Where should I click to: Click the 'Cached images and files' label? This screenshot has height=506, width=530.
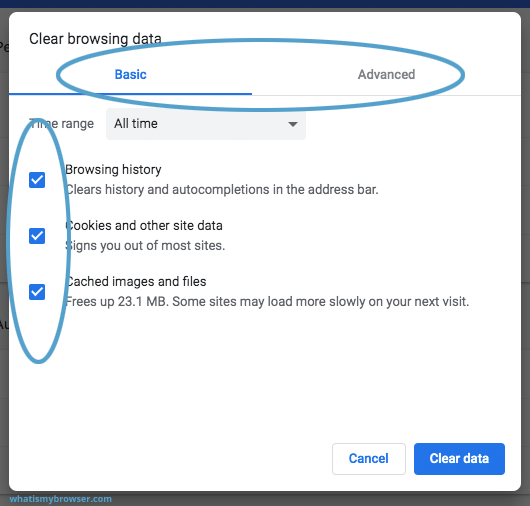click(136, 282)
